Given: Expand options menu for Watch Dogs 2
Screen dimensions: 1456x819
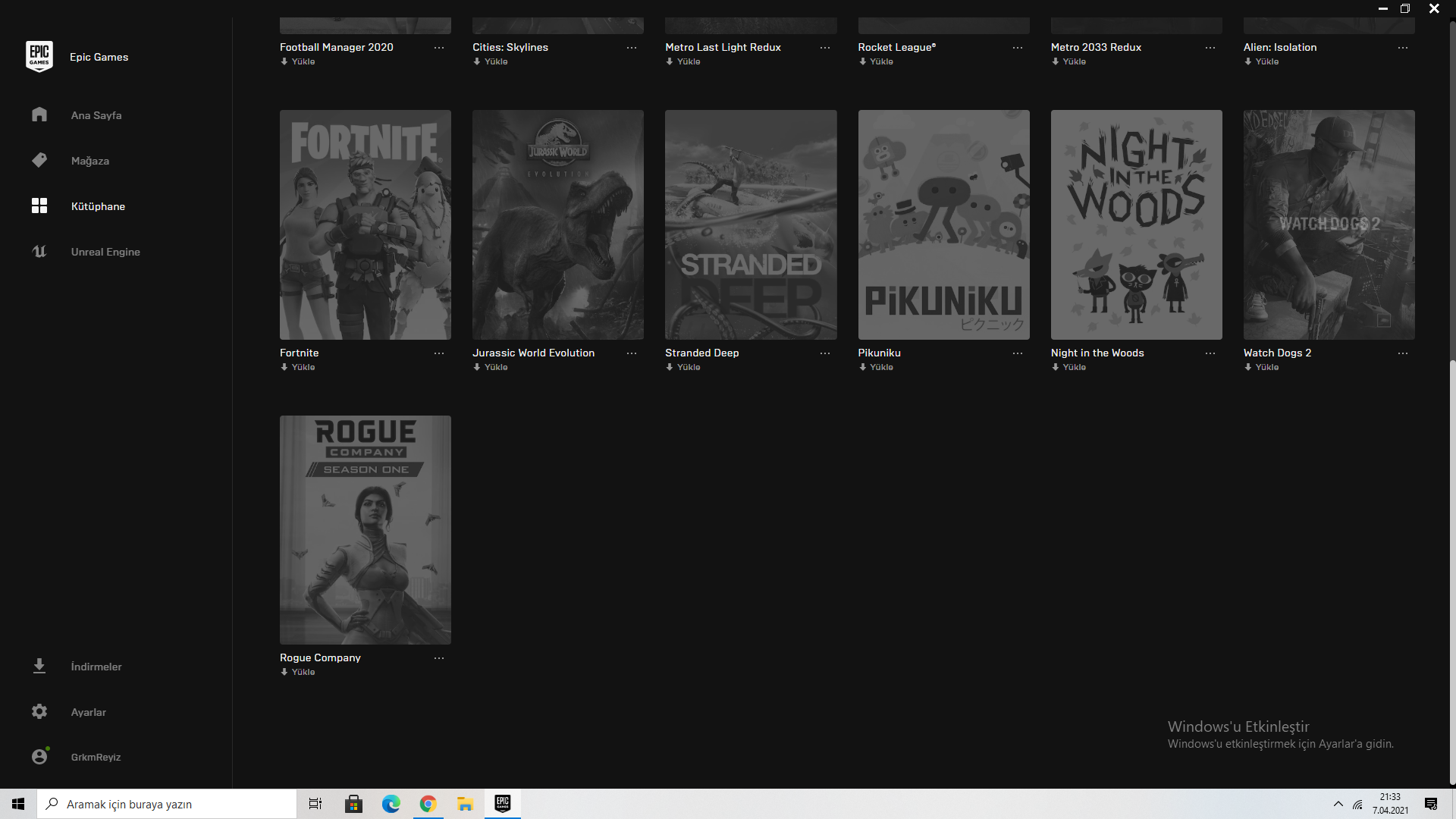Looking at the screenshot, I should pos(1403,353).
